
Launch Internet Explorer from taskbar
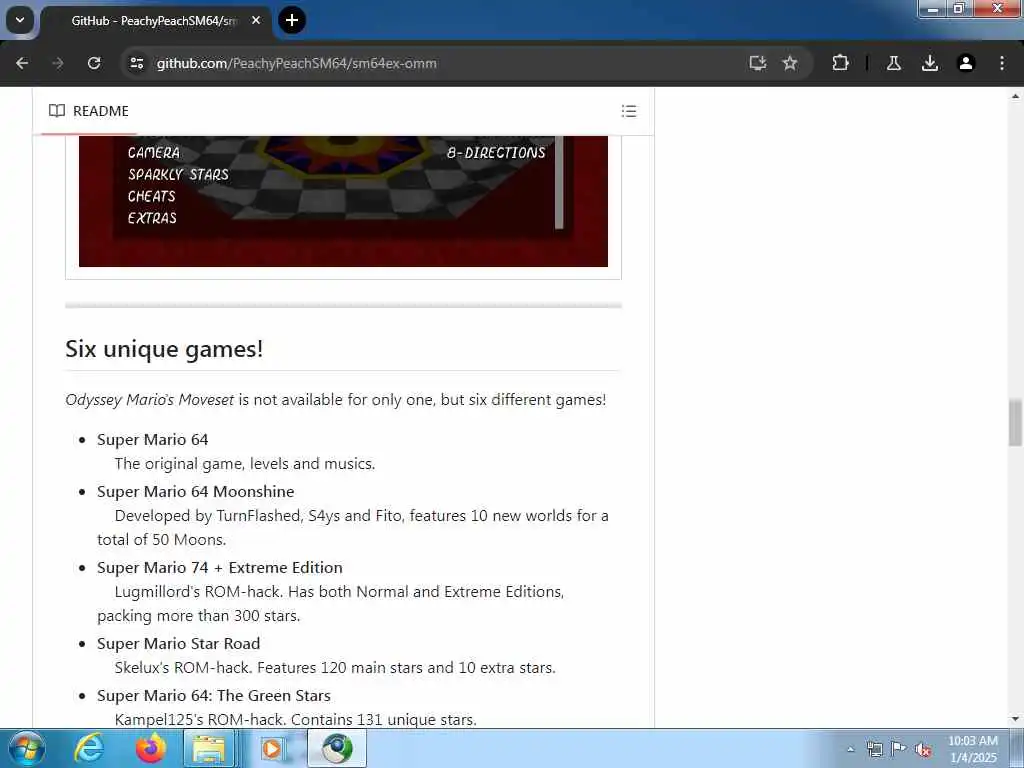(89, 748)
